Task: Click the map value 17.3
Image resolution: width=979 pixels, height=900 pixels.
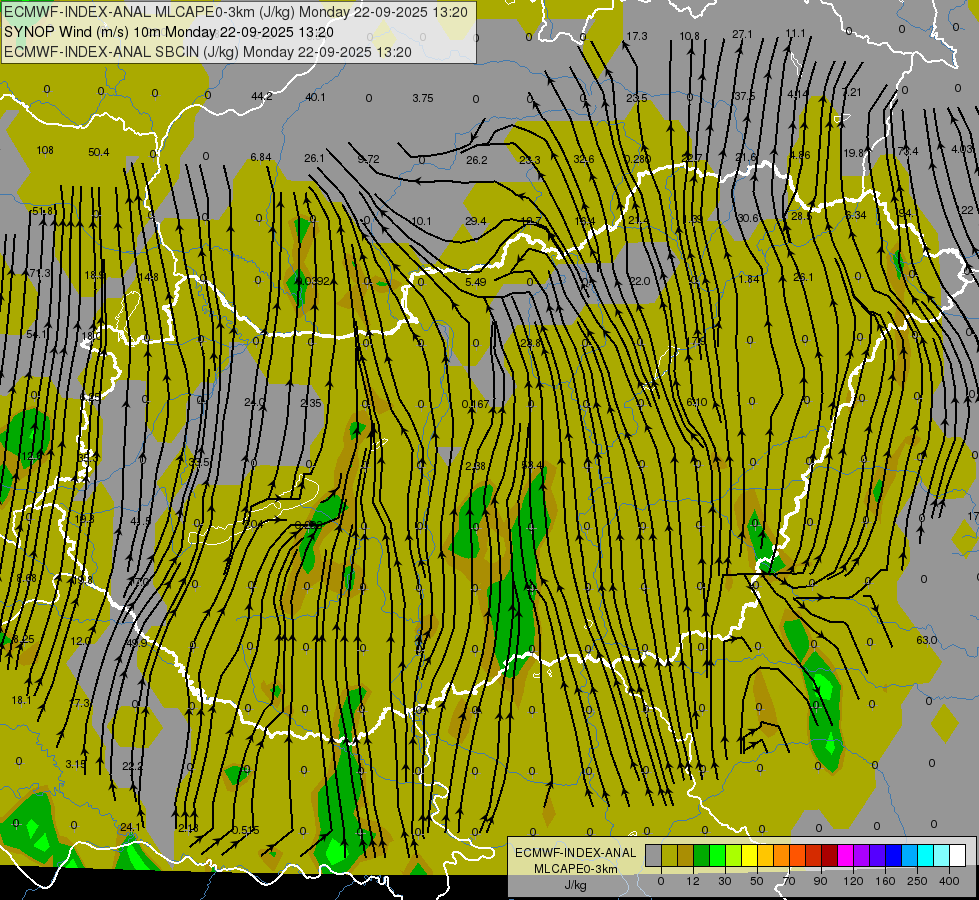Action: click(637, 36)
